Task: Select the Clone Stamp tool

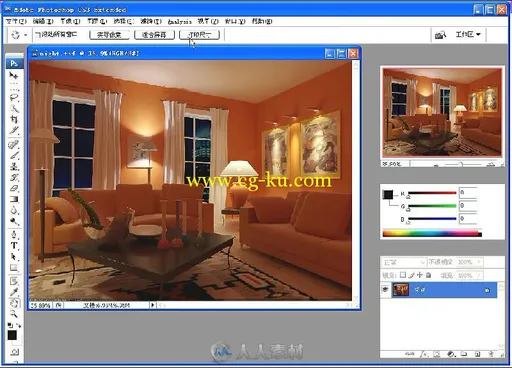Action: point(14,166)
